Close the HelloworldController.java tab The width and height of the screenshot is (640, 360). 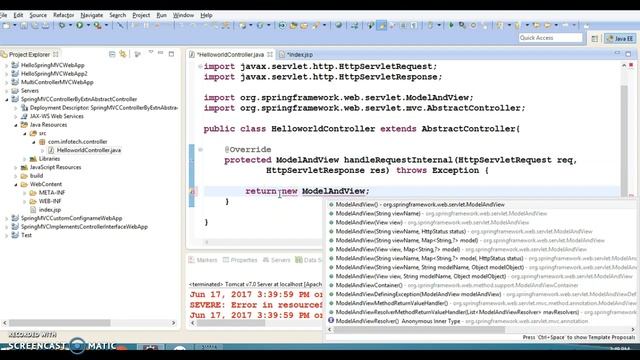(x=270, y=54)
